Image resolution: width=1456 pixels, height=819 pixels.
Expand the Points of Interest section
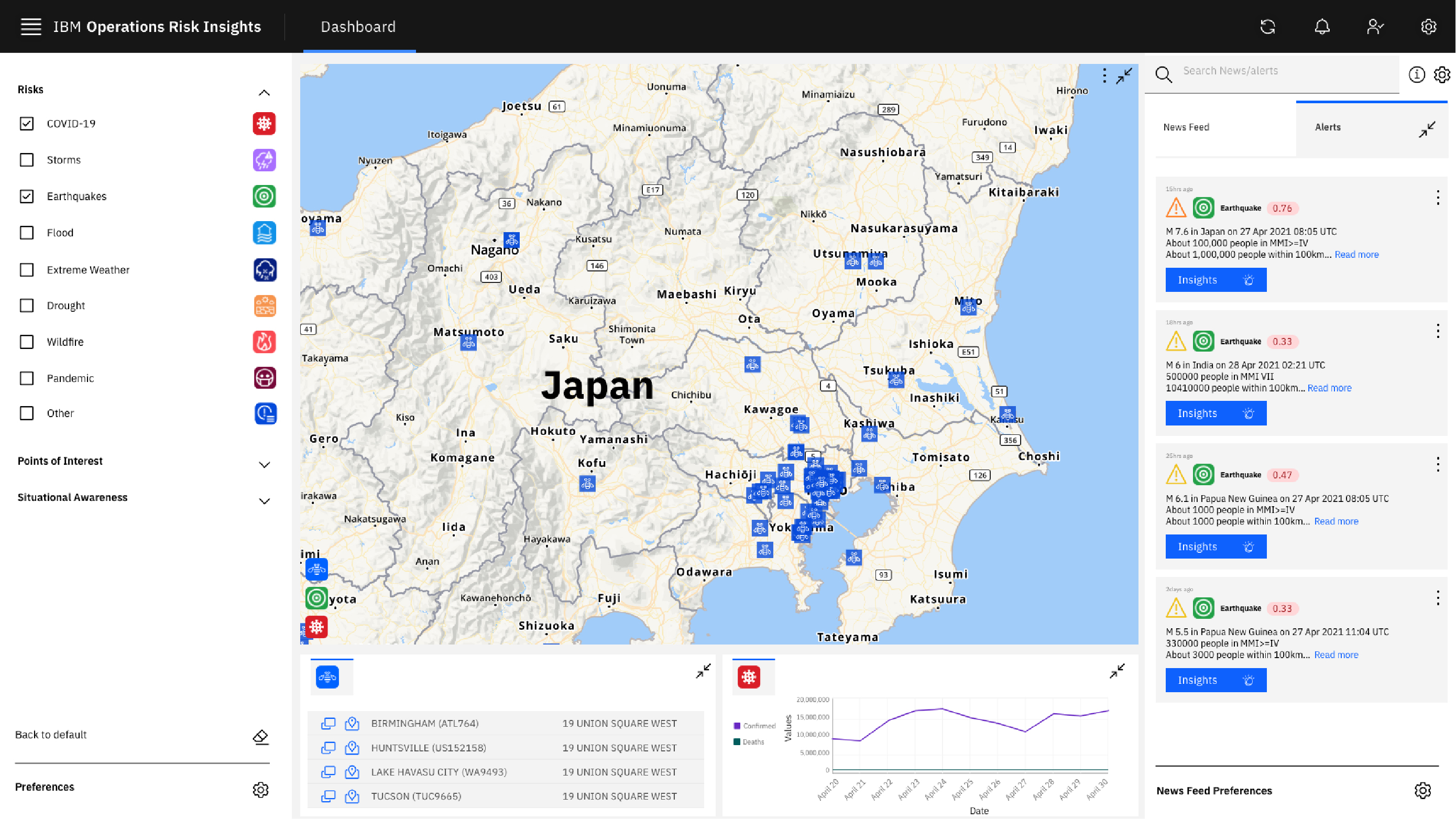(264, 465)
